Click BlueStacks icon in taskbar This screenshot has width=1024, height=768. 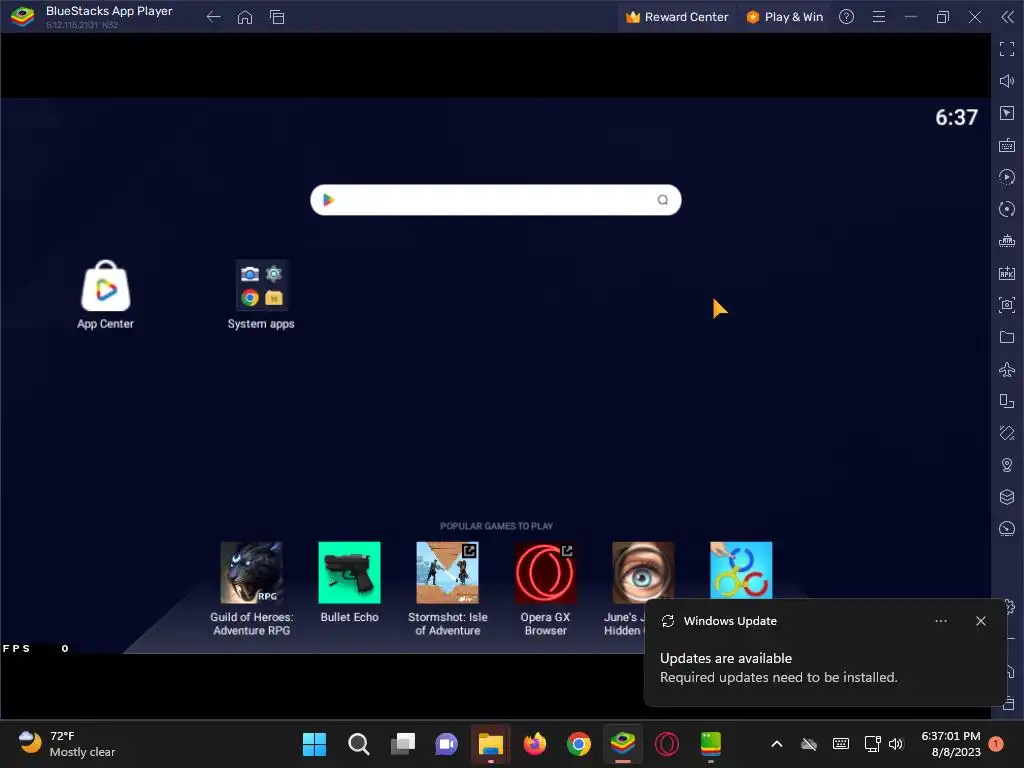click(x=623, y=744)
